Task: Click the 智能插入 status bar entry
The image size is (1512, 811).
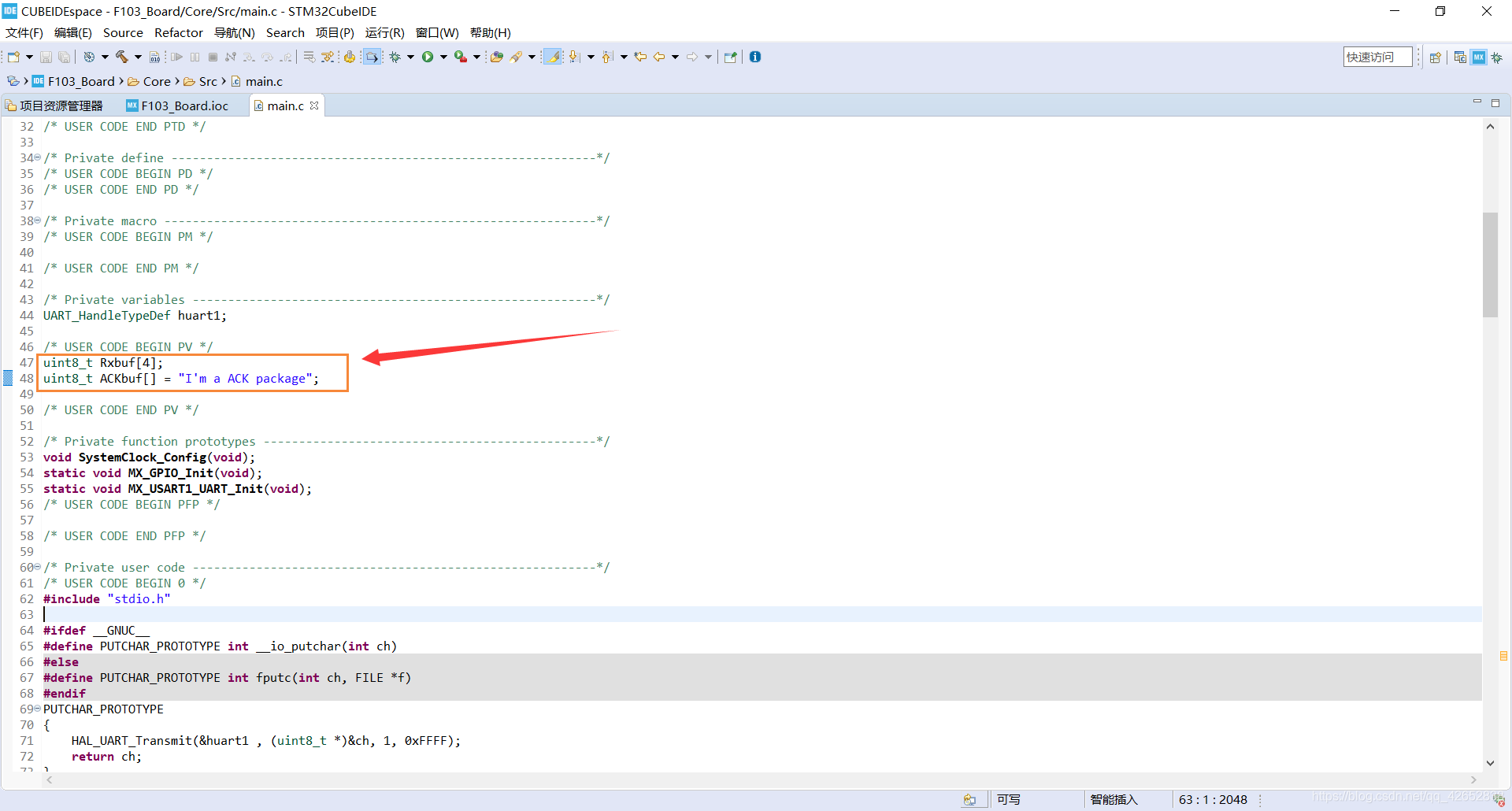Action: pyautogui.click(x=1114, y=799)
